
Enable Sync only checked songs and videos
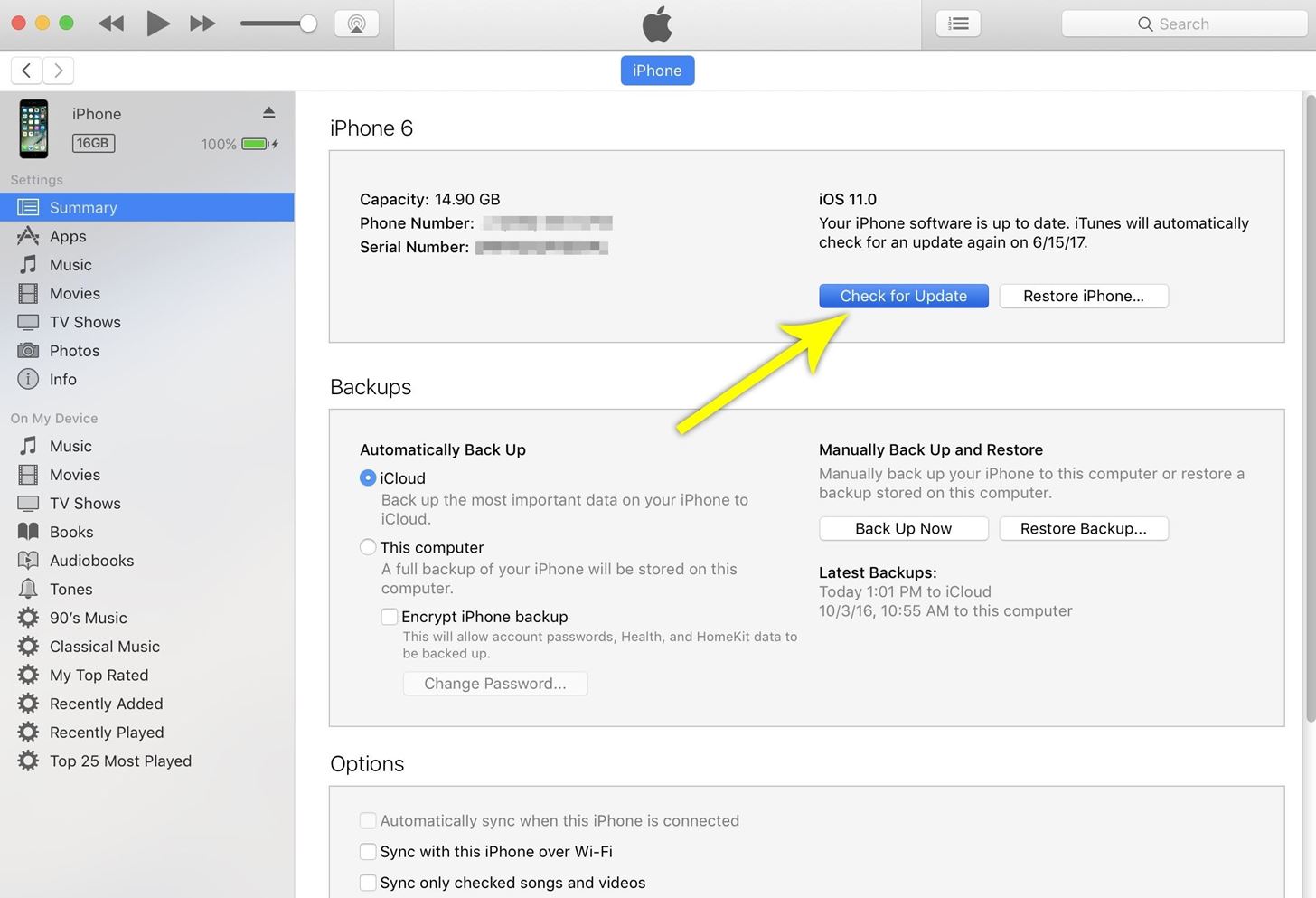[x=368, y=883]
